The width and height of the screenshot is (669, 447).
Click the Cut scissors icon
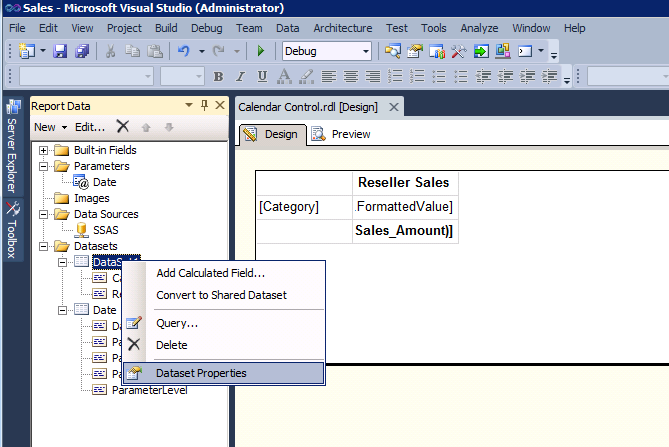click(110, 51)
